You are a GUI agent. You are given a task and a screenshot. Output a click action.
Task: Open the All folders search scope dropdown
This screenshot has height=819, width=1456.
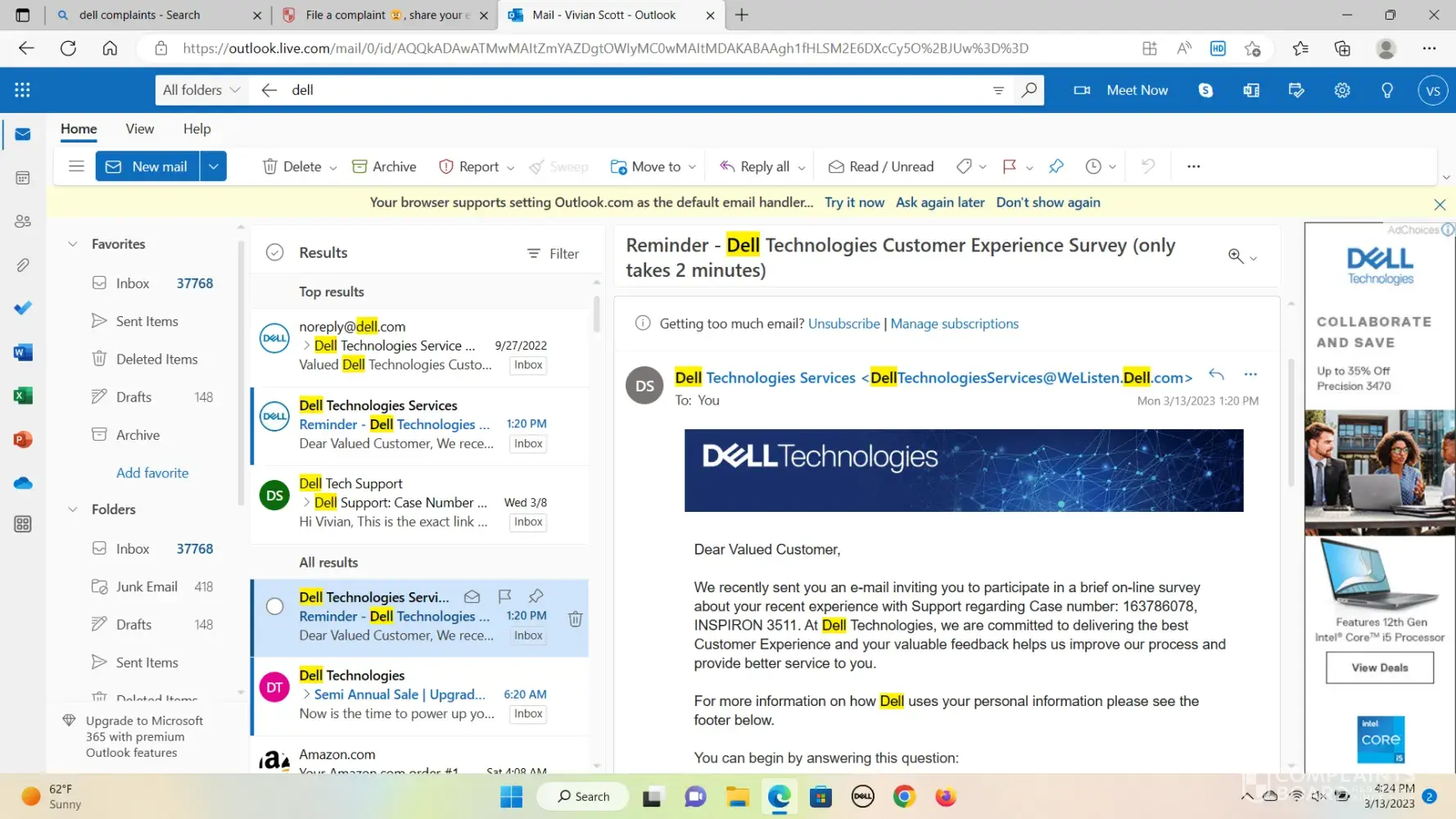click(201, 90)
